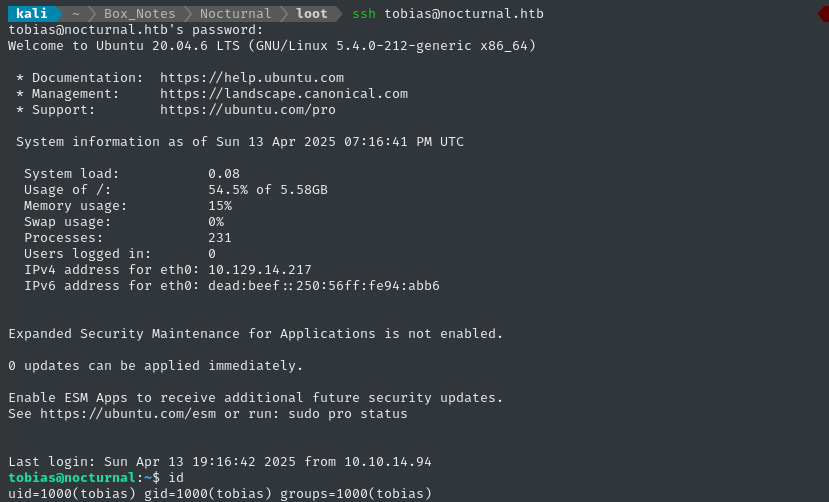Image resolution: width=829 pixels, height=502 pixels.
Task: Click the loot directory segment
Action: [312, 14]
